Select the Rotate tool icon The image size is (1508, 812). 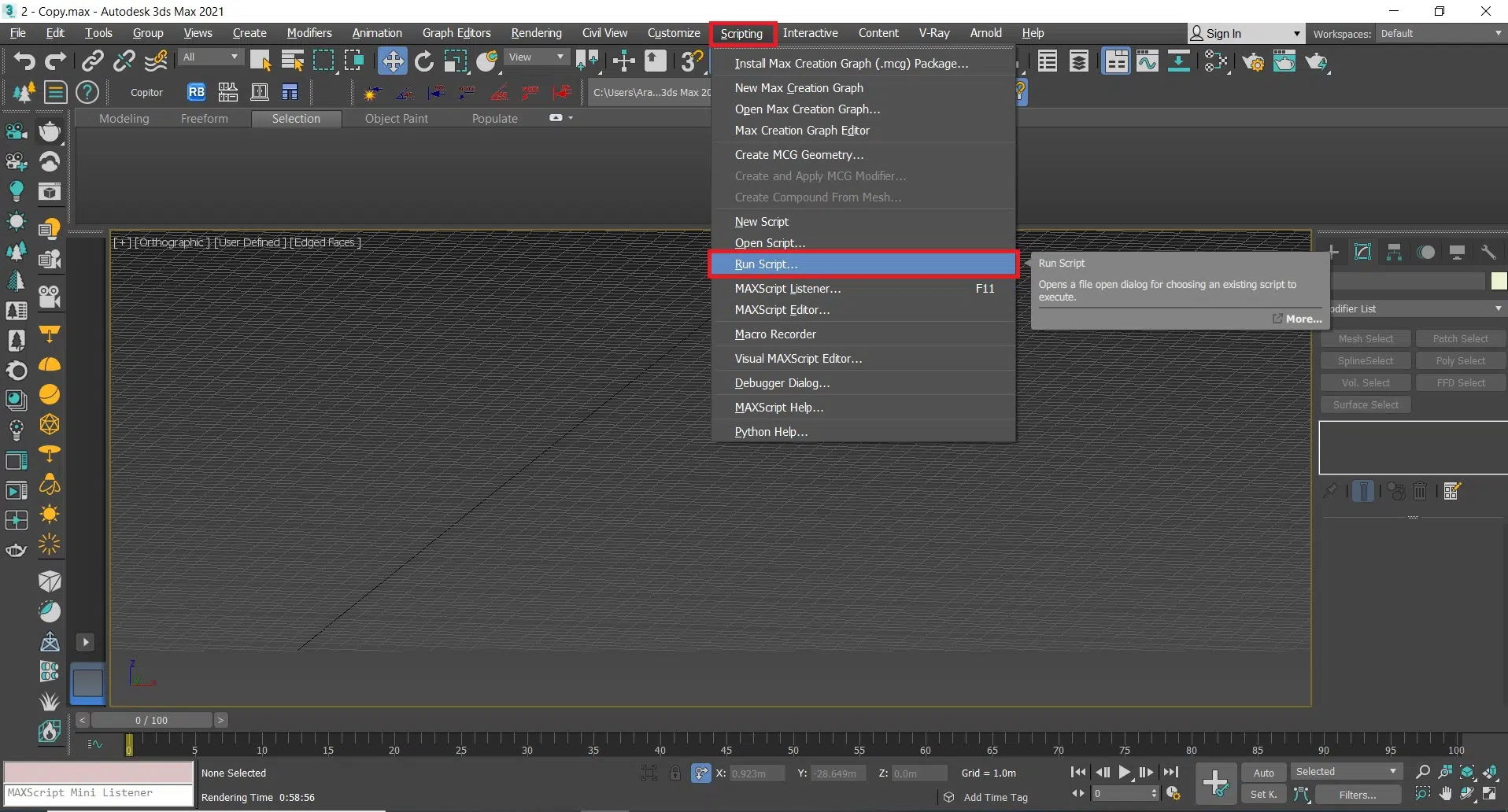tap(424, 61)
